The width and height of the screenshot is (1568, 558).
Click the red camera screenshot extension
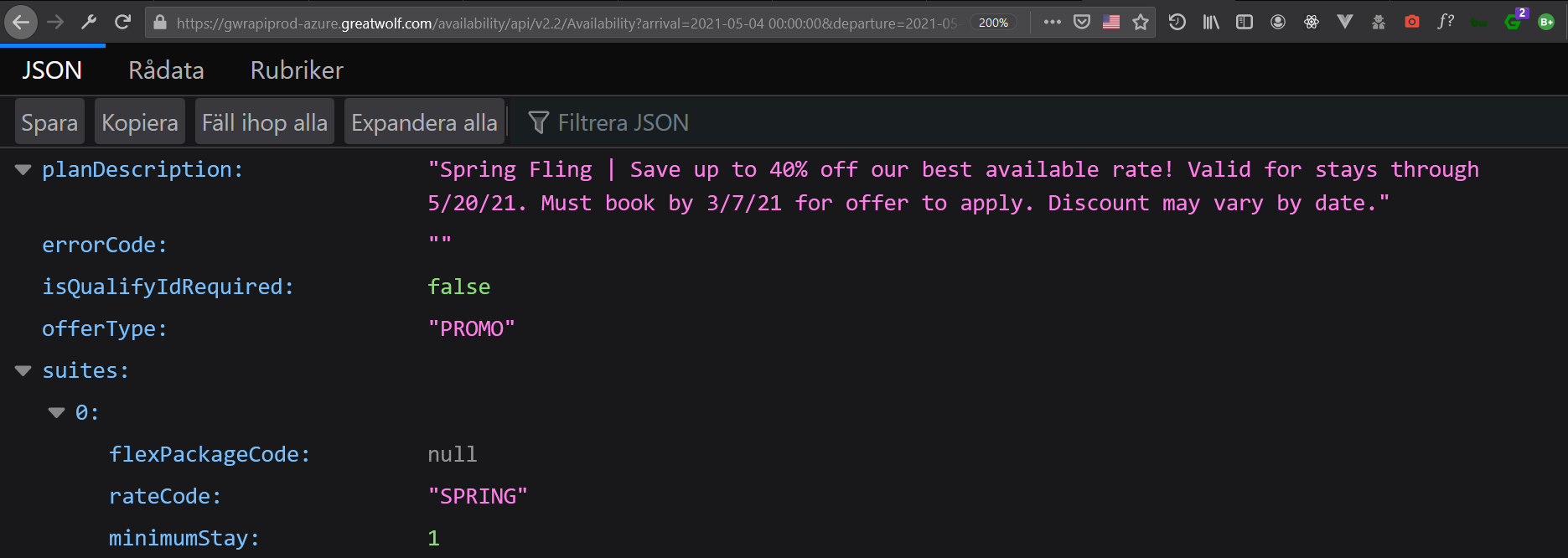click(x=1412, y=23)
